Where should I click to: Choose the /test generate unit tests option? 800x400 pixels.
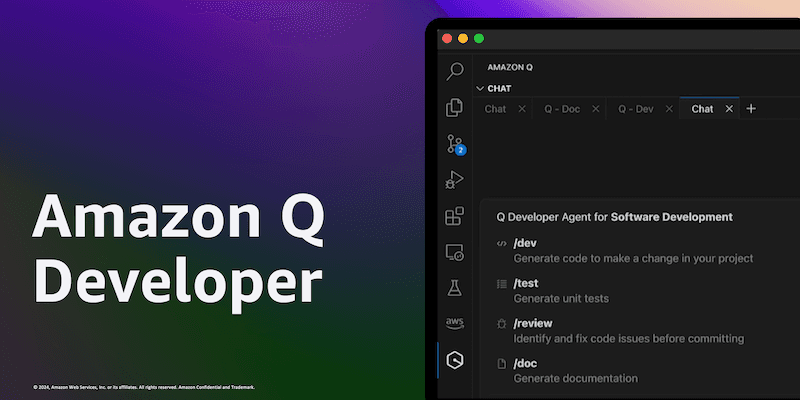(560, 298)
